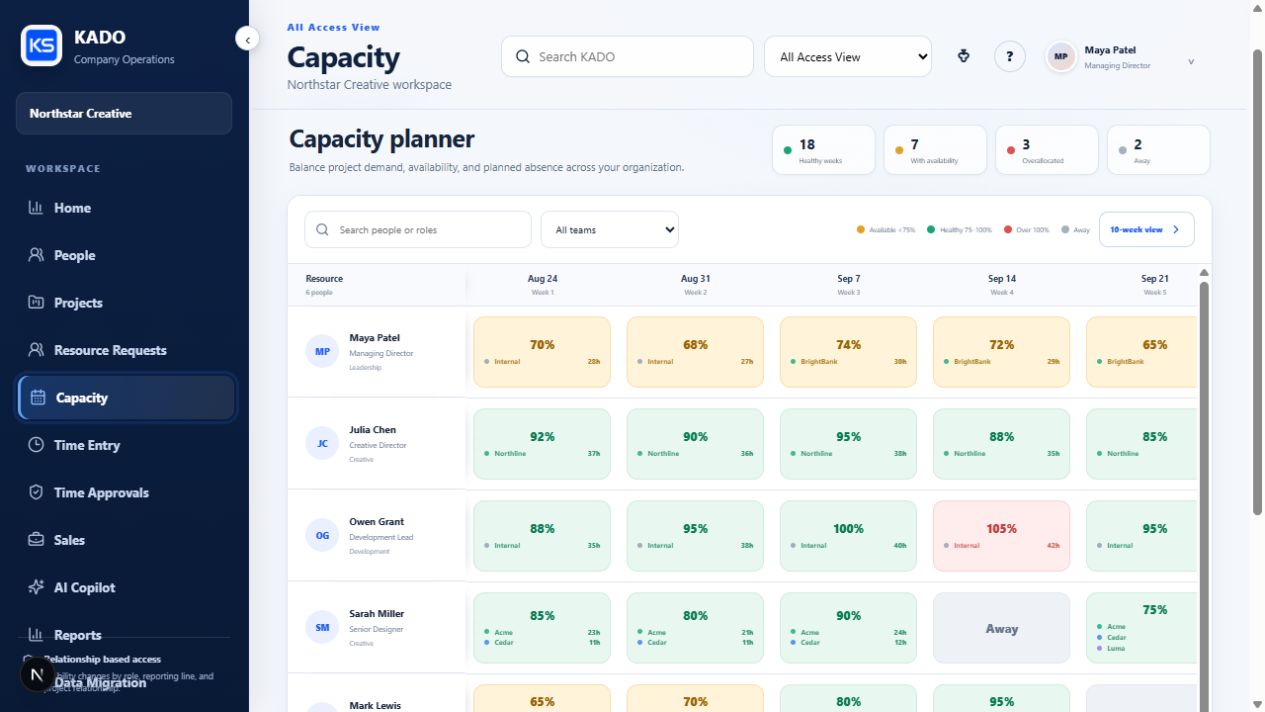Viewport: 1265px width, 712px height.
Task: Click Sarah Miller's 80% Aug 31 cell
Action: click(x=695, y=628)
